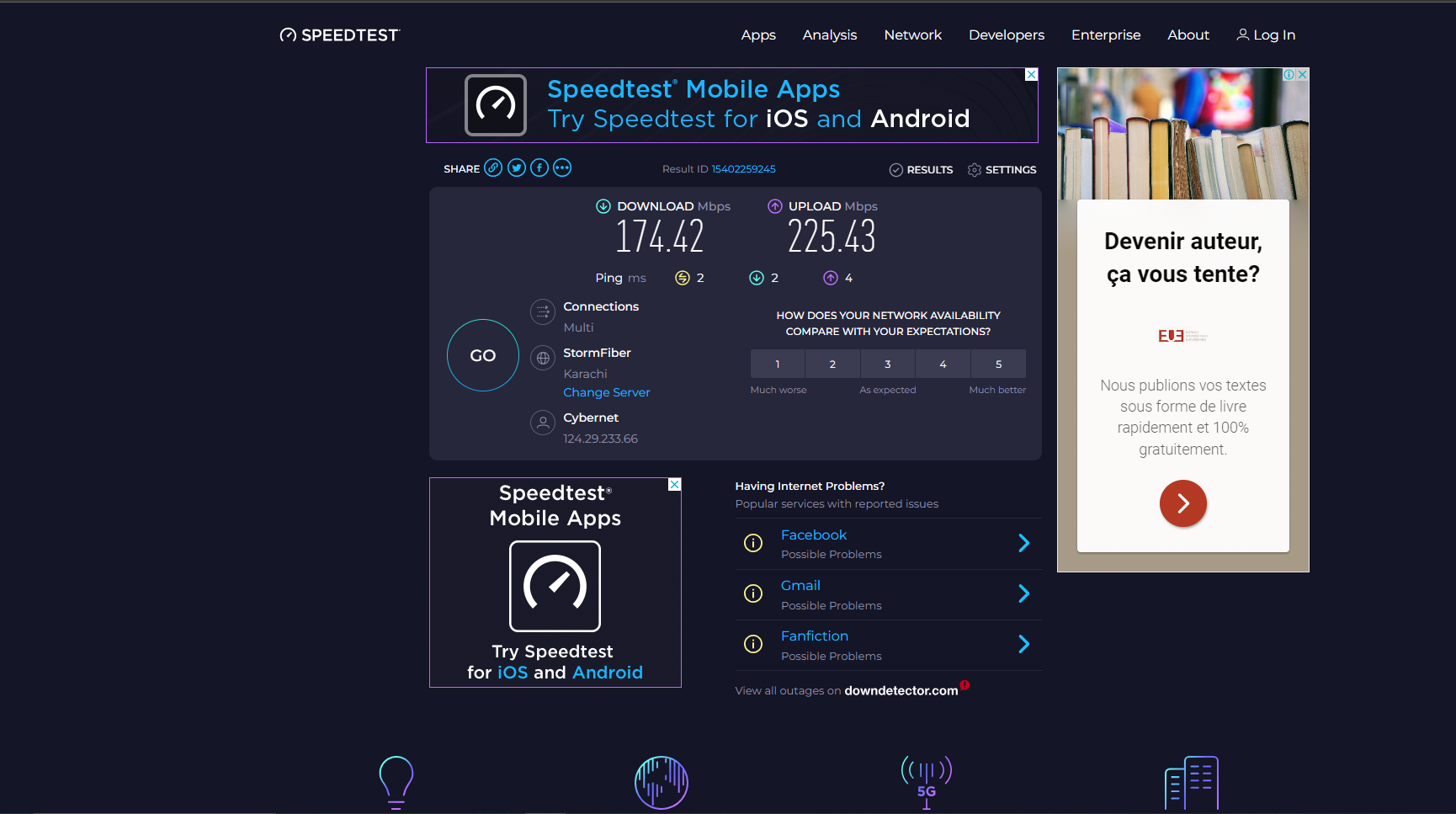
Task: Click the Android link in square ad
Action: [608, 673]
